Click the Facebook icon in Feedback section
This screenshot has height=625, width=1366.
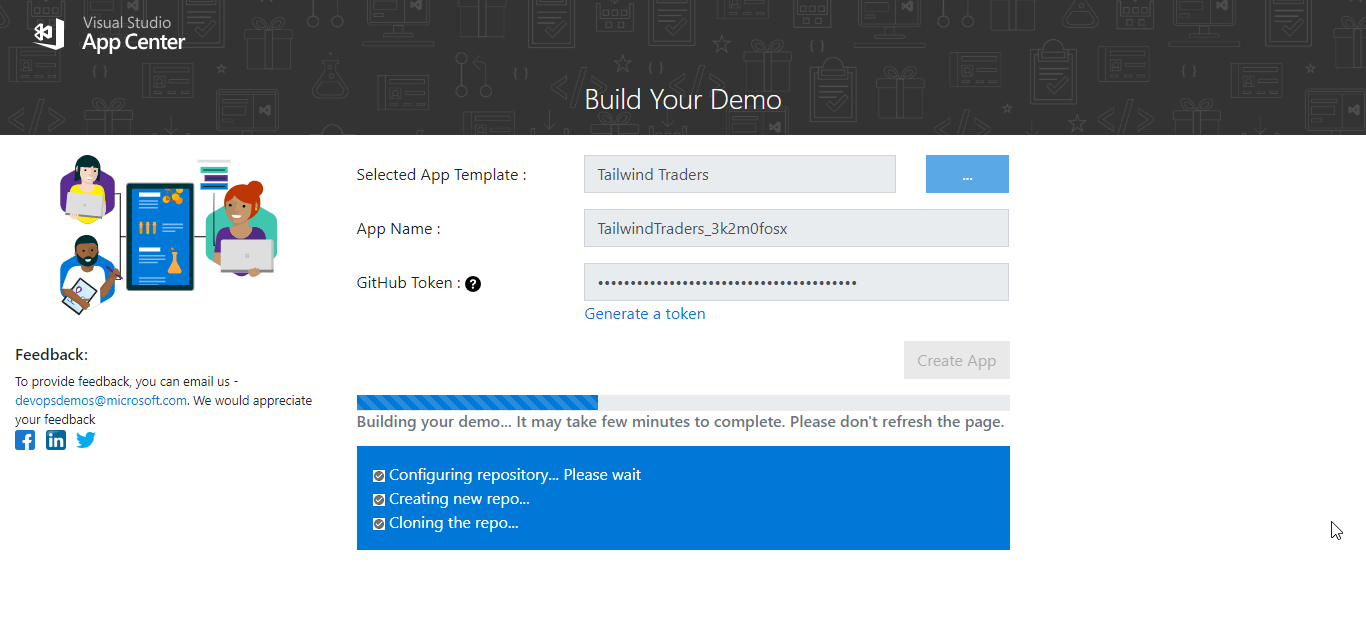pyautogui.click(x=24, y=439)
